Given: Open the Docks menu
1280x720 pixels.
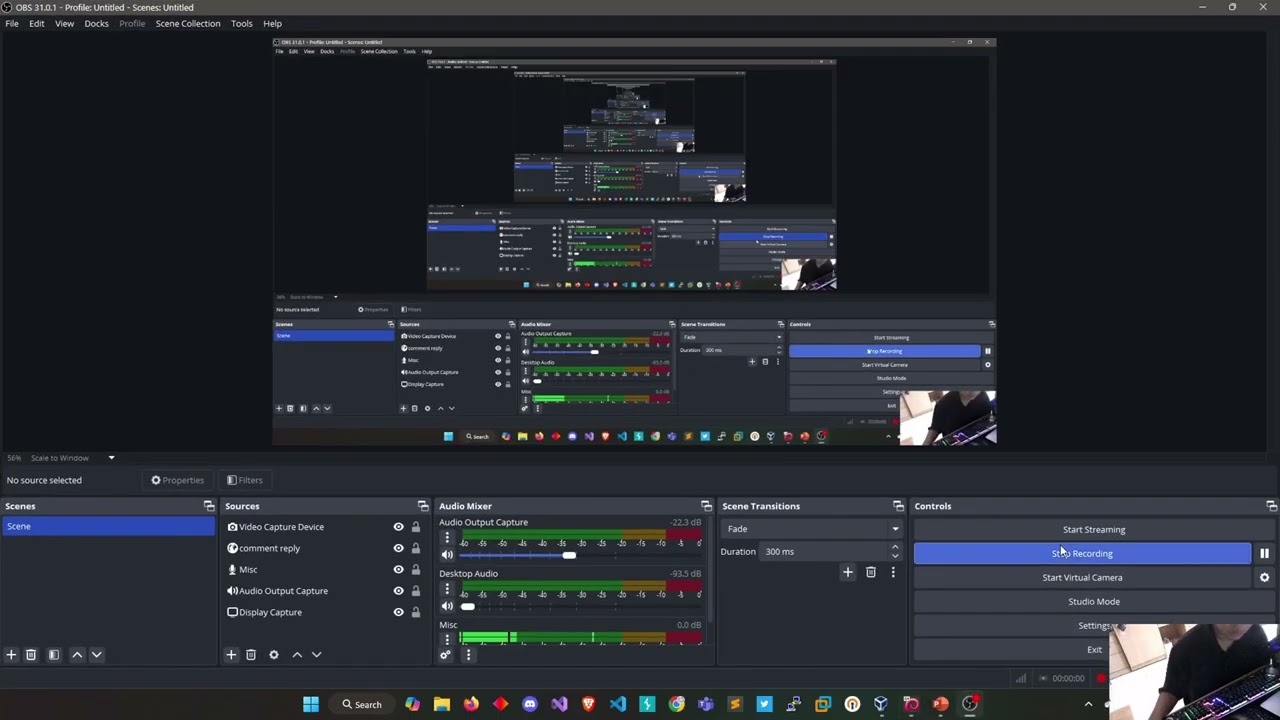Looking at the screenshot, I should coord(96,23).
